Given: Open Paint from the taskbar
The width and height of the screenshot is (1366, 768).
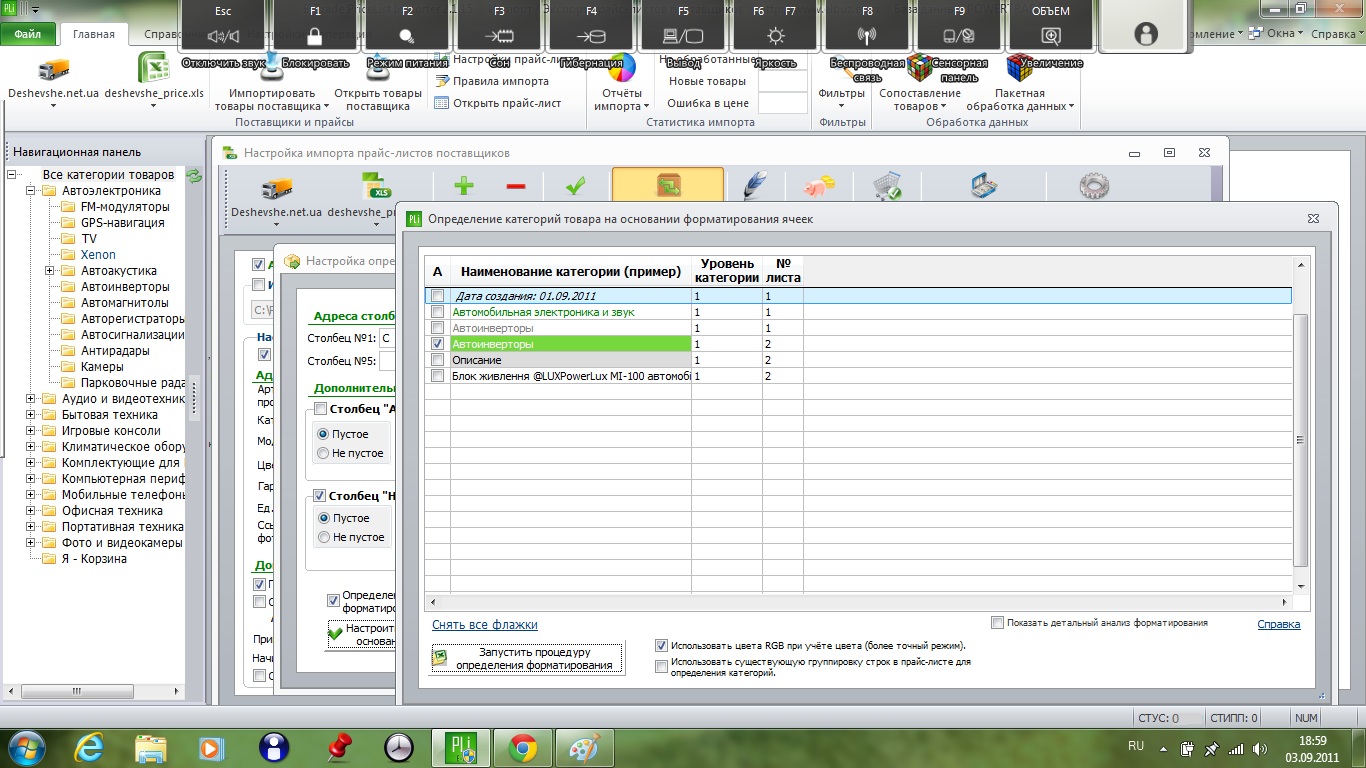Looking at the screenshot, I should click(x=584, y=747).
